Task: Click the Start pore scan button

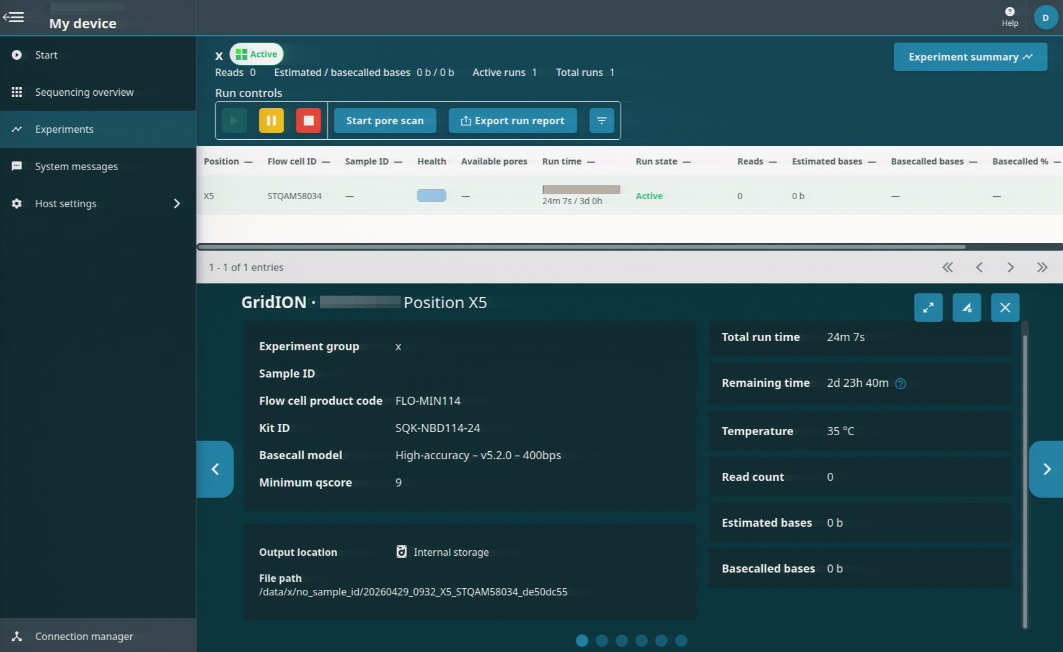Action: tap(384, 121)
